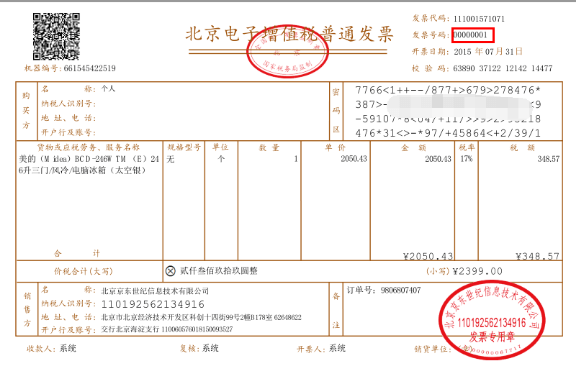Click the 纳税人识别号 label in buyer section
This screenshot has width=576, height=367.
coord(68,103)
